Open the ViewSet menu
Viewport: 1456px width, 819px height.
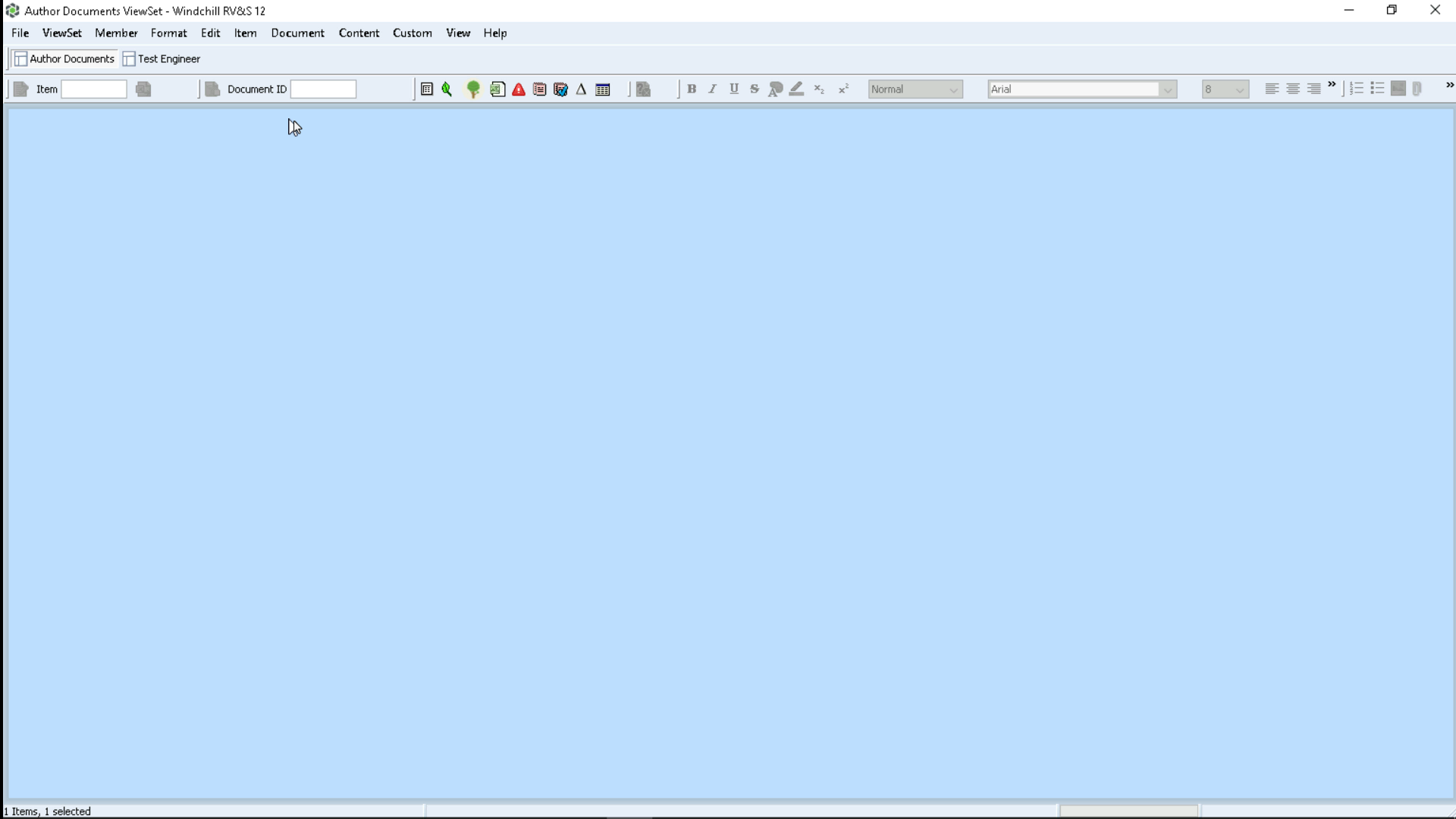click(62, 33)
